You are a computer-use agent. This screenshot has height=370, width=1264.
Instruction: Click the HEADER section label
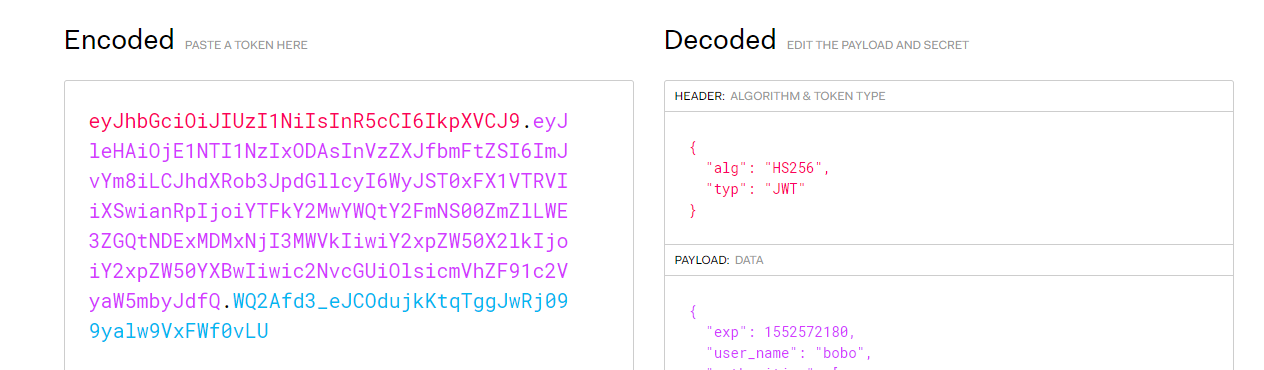click(700, 96)
